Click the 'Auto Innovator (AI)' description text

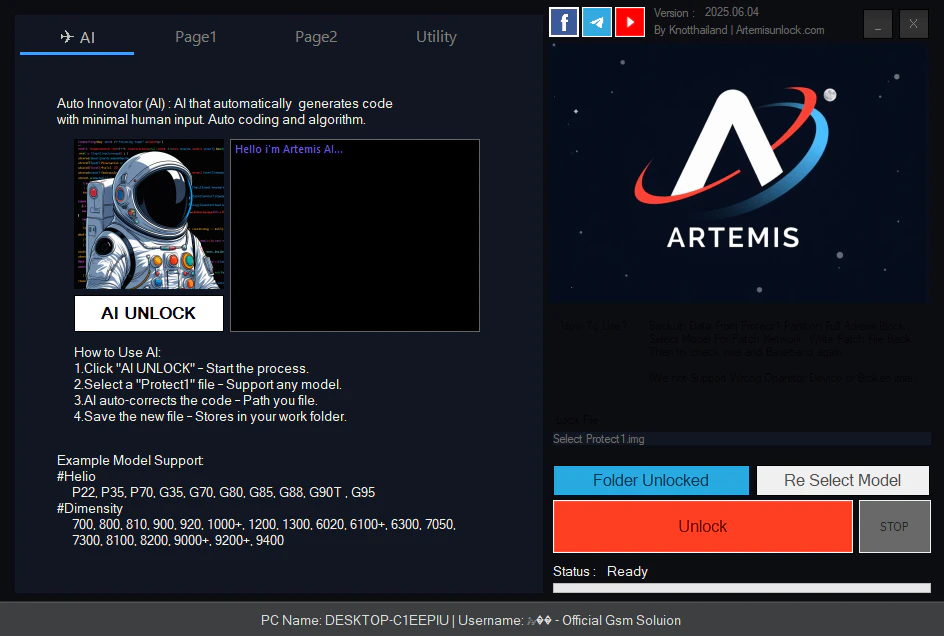[225, 111]
